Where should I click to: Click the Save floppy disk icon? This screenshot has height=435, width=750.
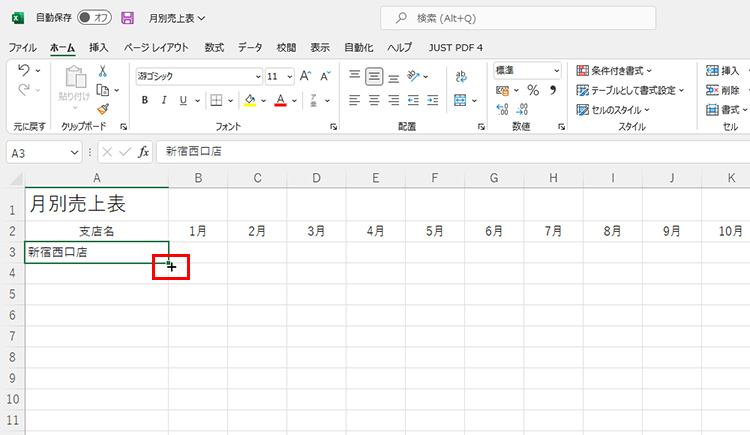point(127,18)
